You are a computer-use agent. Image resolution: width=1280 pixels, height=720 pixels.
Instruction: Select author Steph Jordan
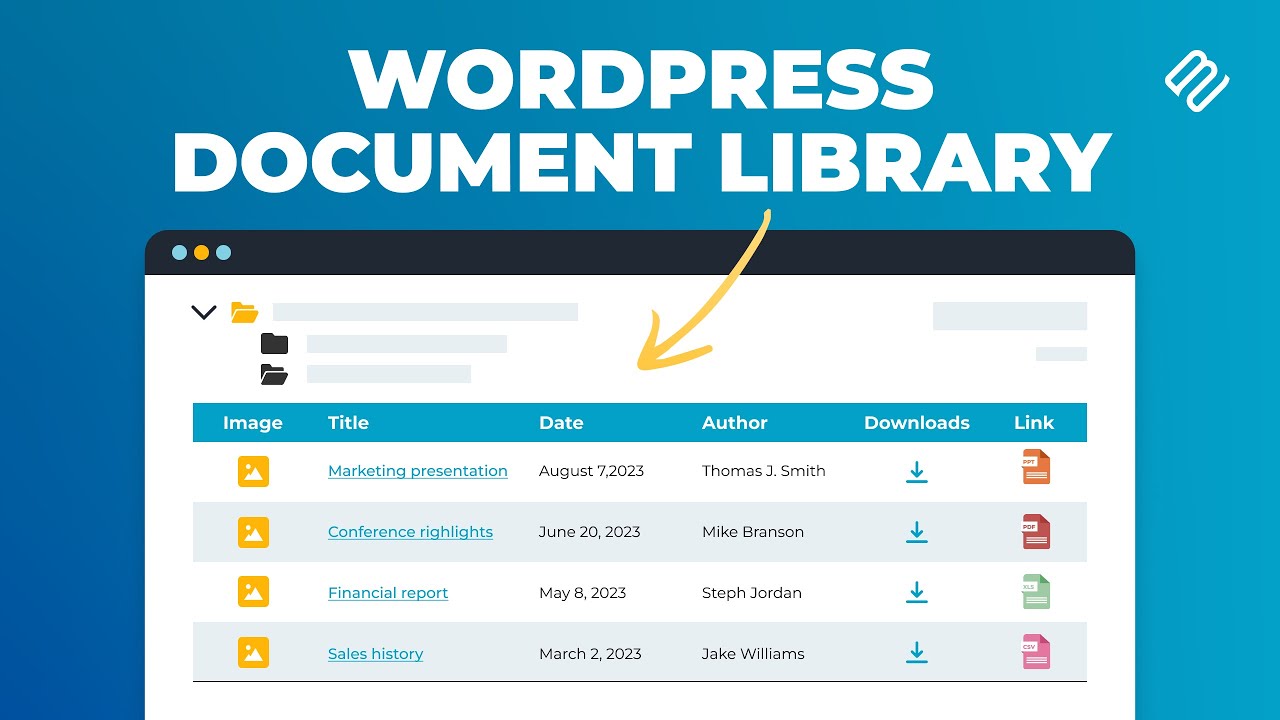[752, 593]
